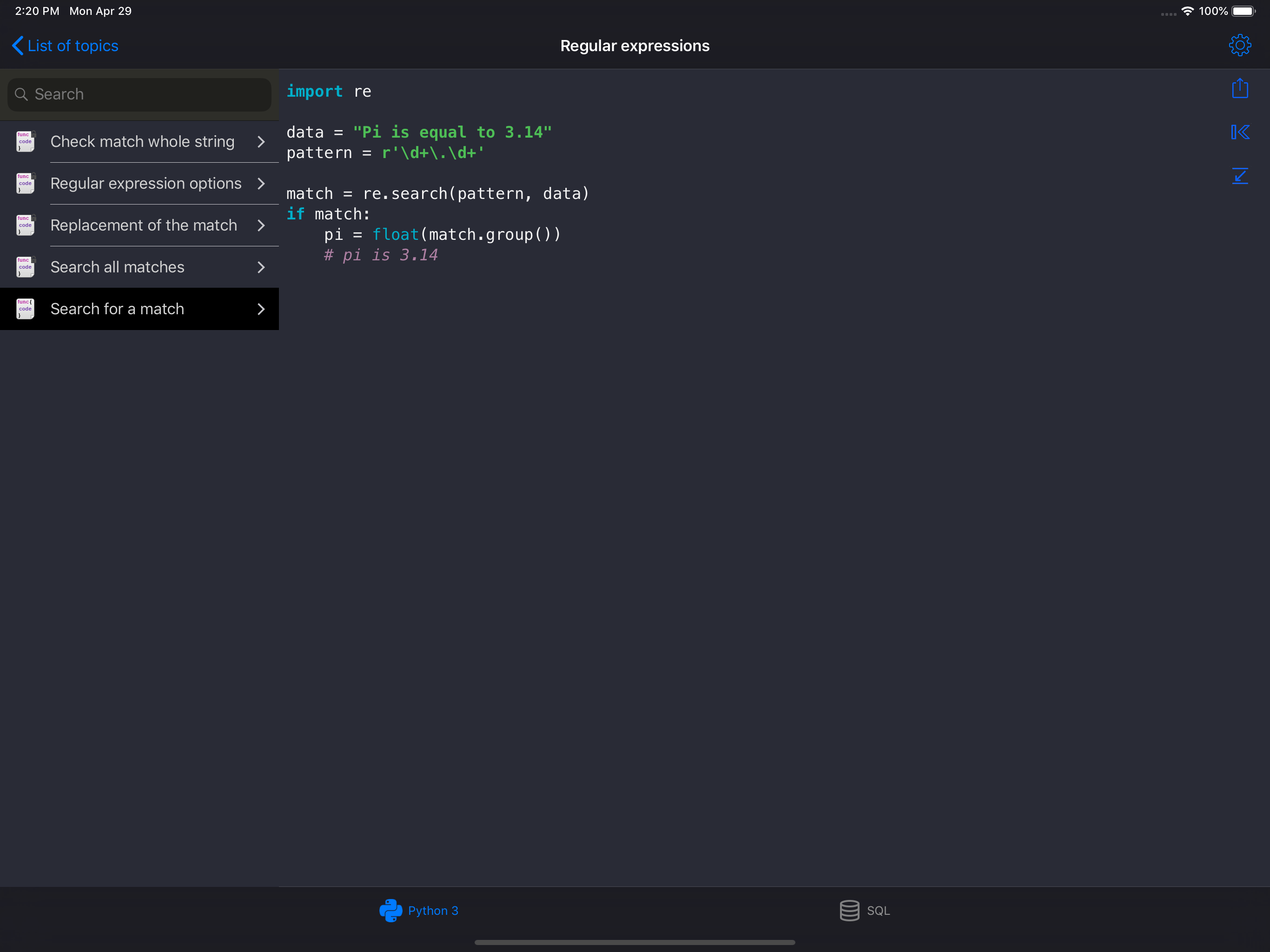1270x952 pixels.
Task: Expand chevron for Replacement of the match
Action: (x=261, y=225)
